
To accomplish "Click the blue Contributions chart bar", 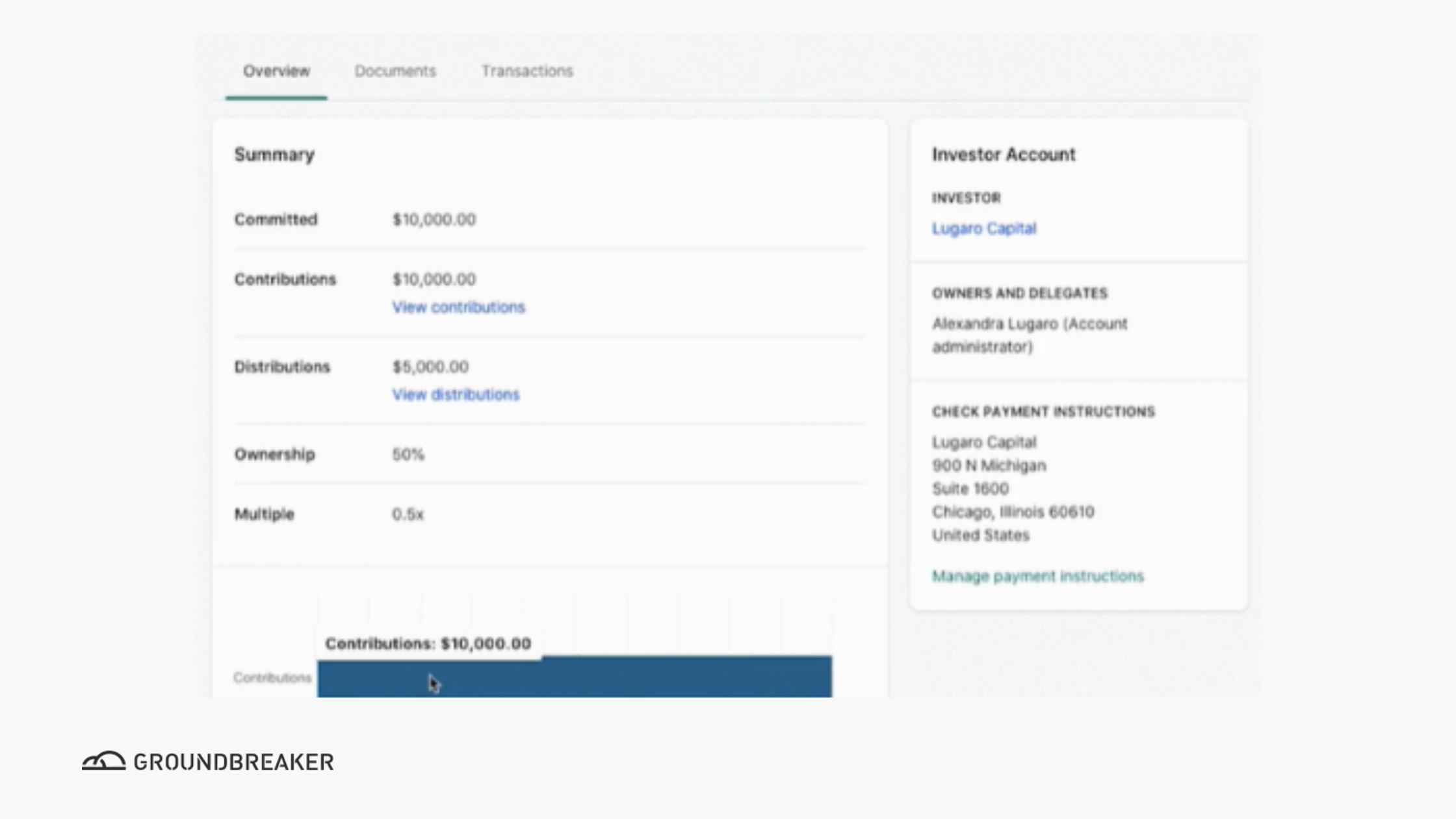I will [575, 677].
